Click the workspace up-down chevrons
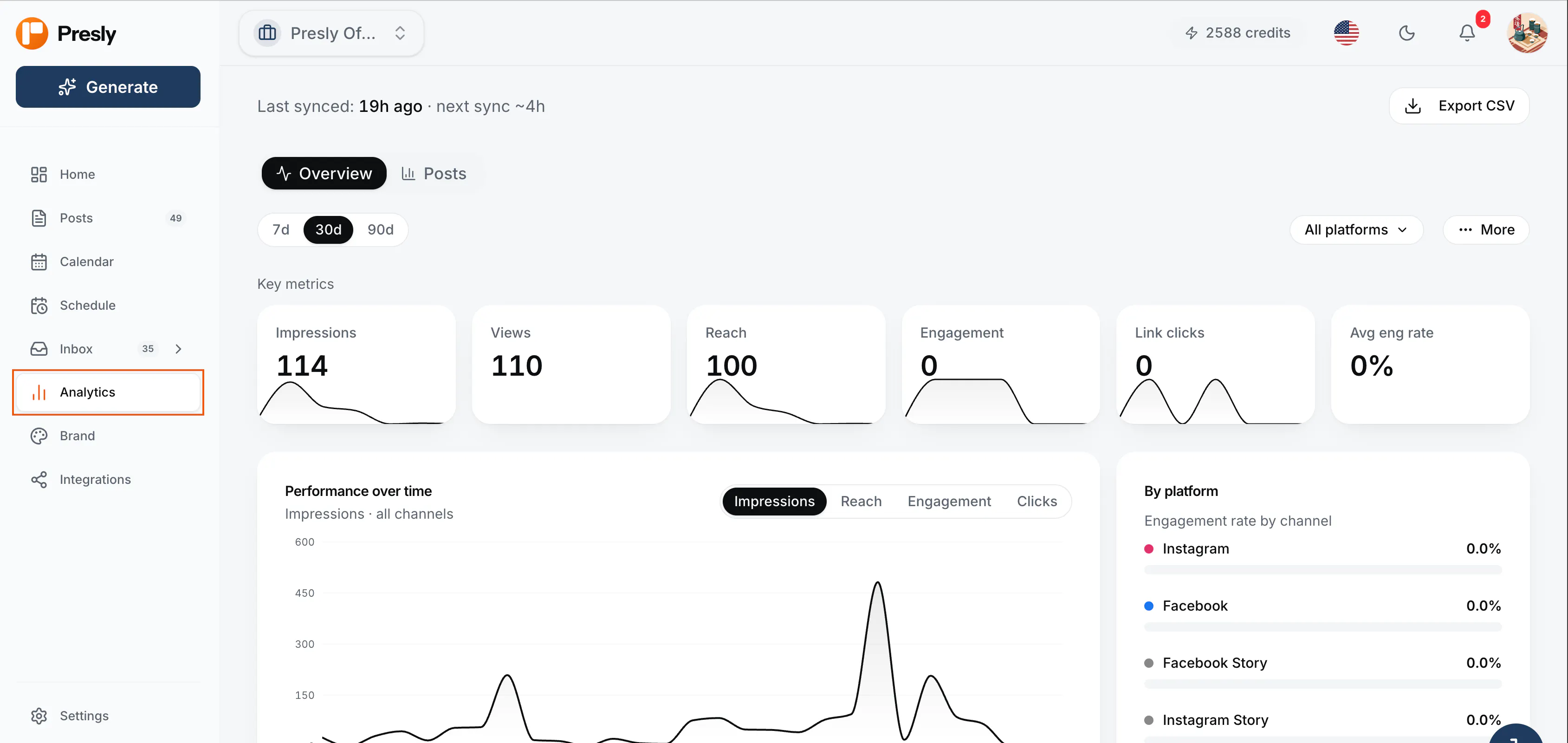 click(x=400, y=33)
